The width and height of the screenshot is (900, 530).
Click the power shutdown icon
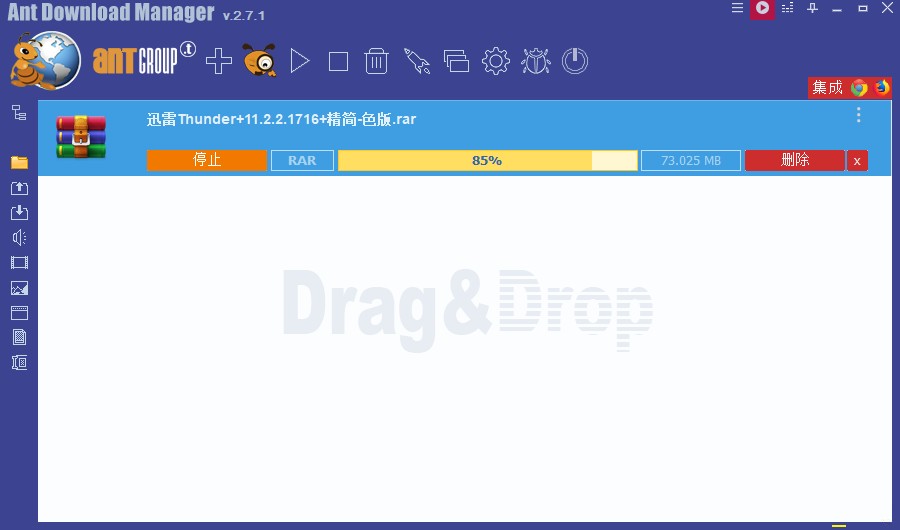pyautogui.click(x=575, y=61)
